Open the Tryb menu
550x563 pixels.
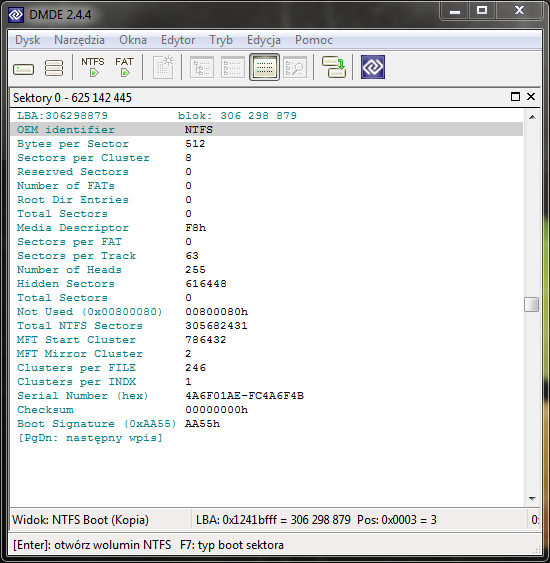(x=221, y=40)
